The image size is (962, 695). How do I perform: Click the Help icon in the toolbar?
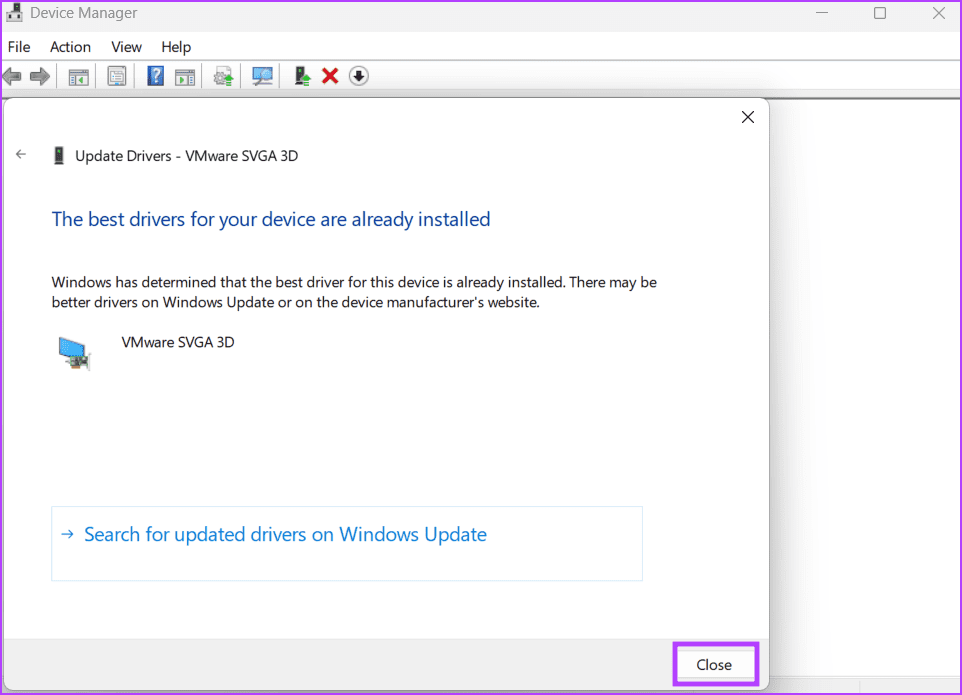155,76
